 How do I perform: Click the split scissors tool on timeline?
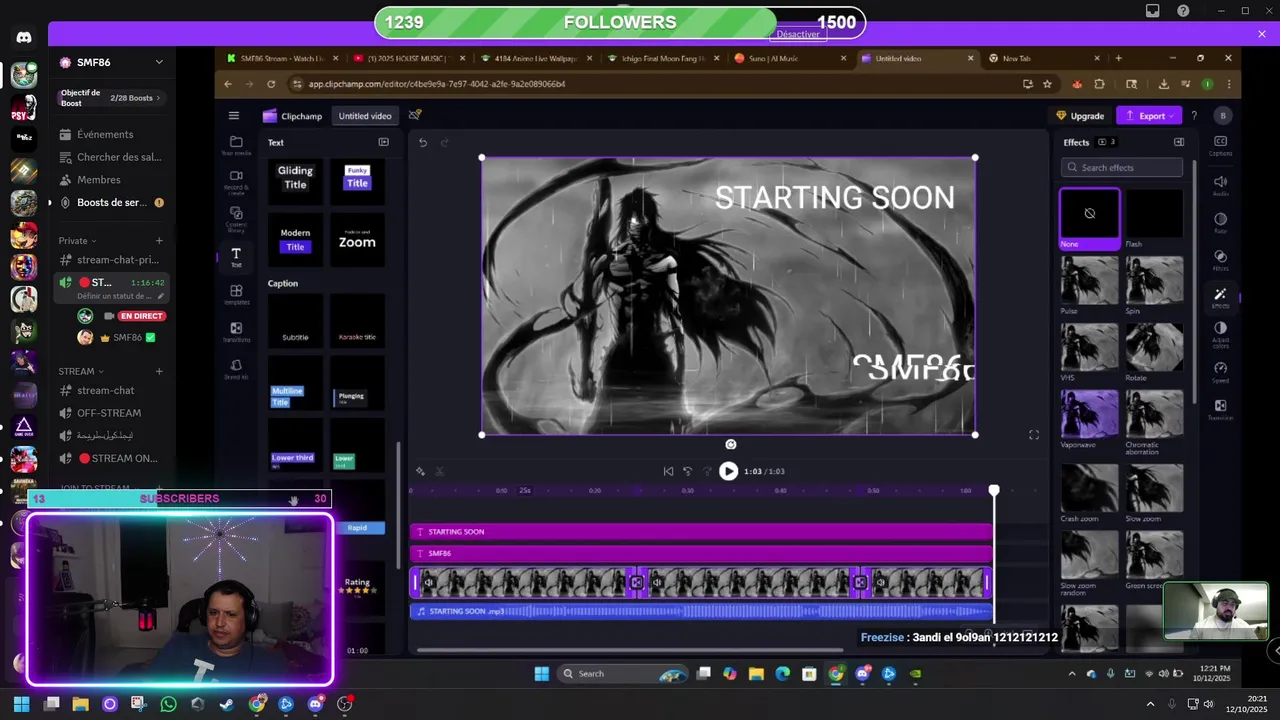[x=440, y=471]
